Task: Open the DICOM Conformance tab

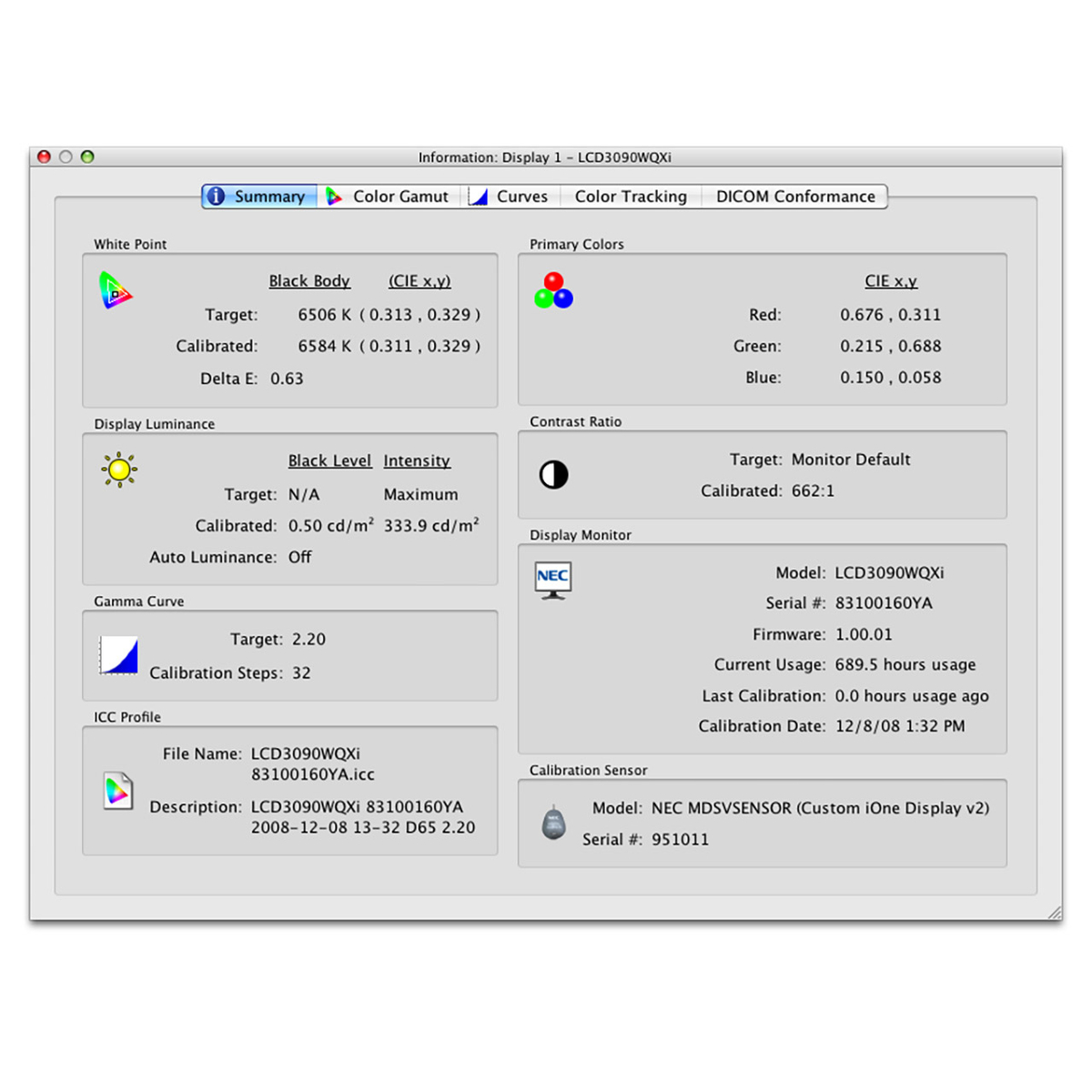Action: [x=794, y=197]
